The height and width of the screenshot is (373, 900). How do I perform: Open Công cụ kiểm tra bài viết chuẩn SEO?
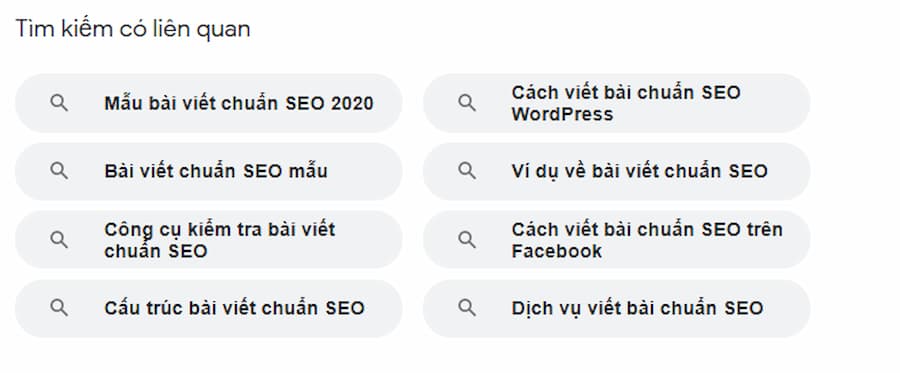pyautogui.click(x=208, y=240)
